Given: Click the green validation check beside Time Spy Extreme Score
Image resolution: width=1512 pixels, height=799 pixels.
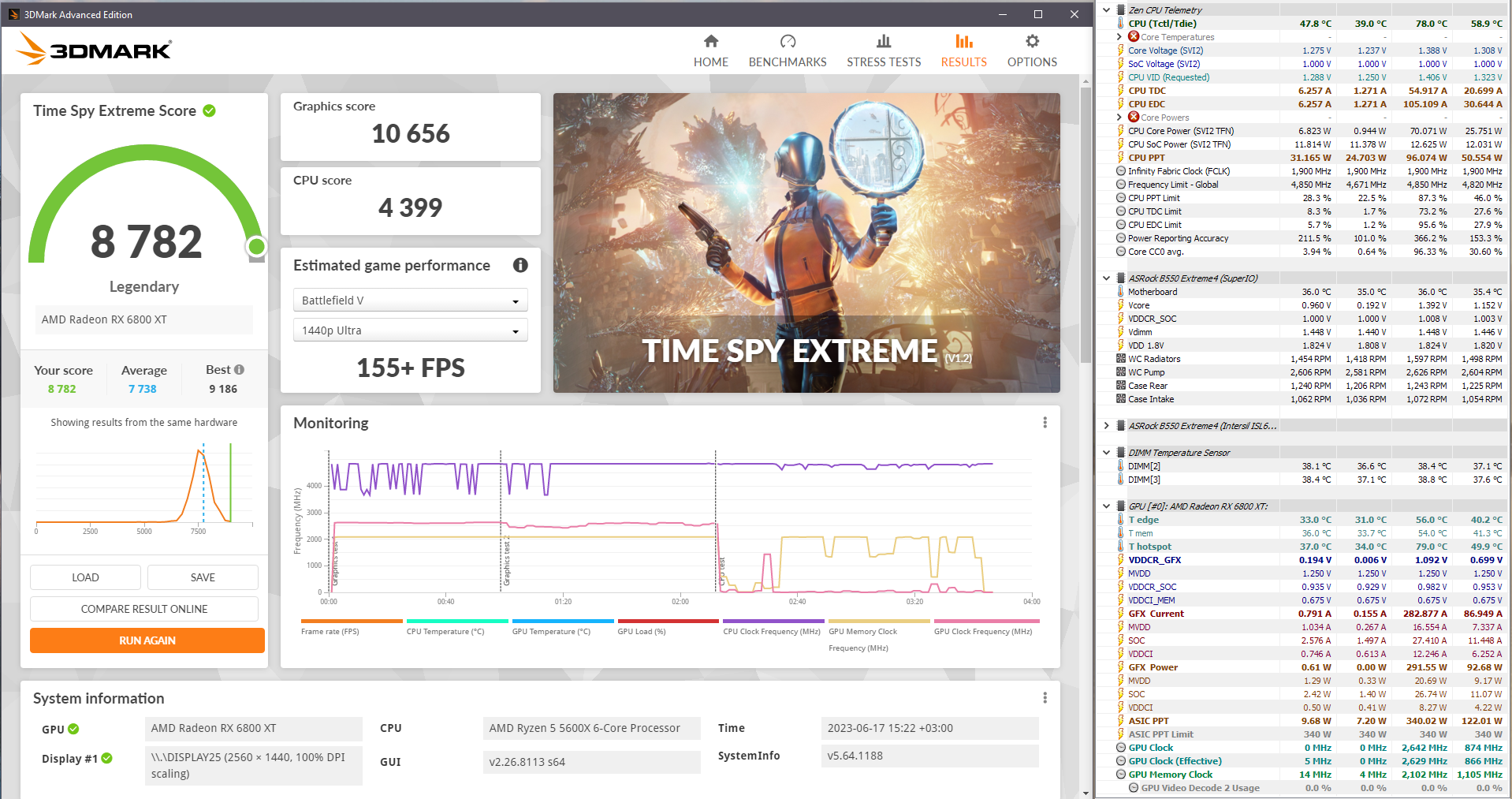Looking at the screenshot, I should [x=209, y=110].
